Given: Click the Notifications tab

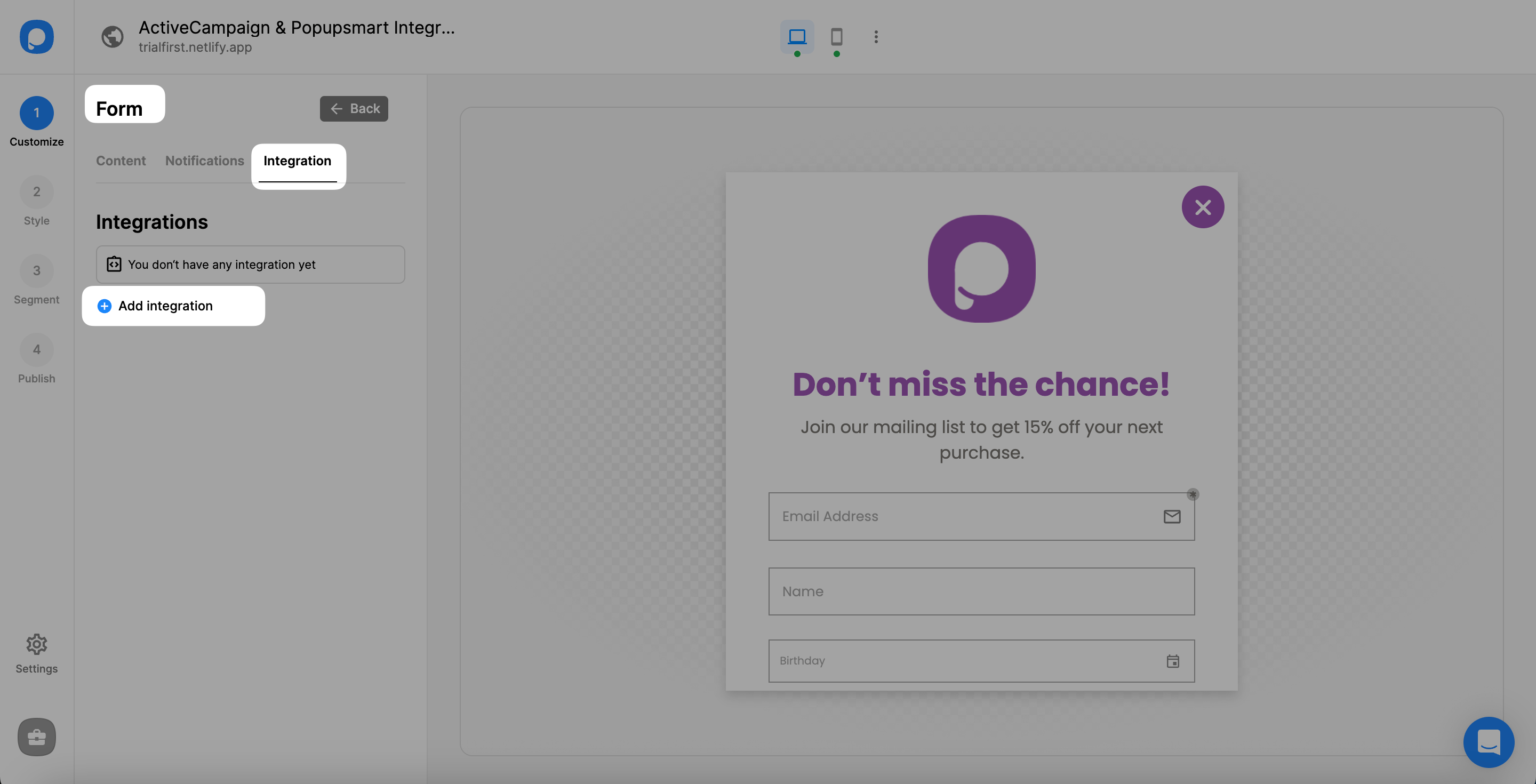Looking at the screenshot, I should click(x=204, y=161).
